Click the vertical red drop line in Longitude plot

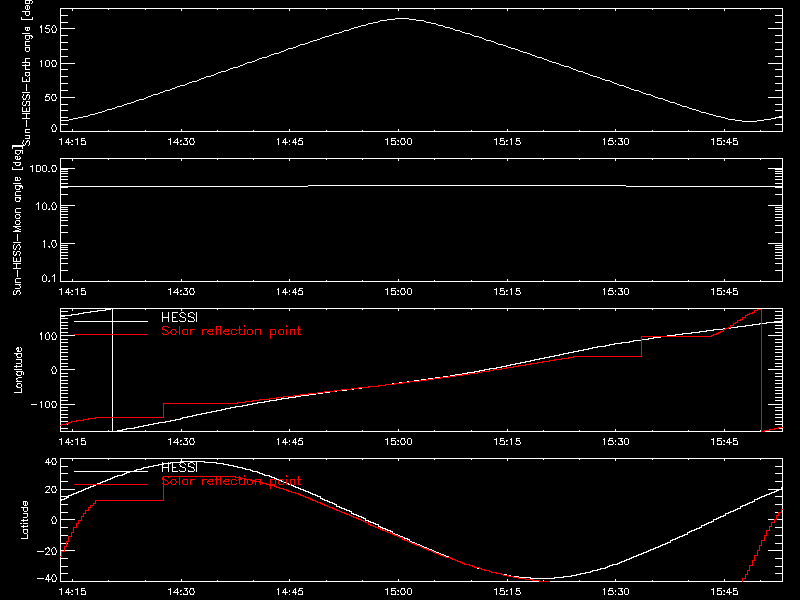tap(761, 370)
